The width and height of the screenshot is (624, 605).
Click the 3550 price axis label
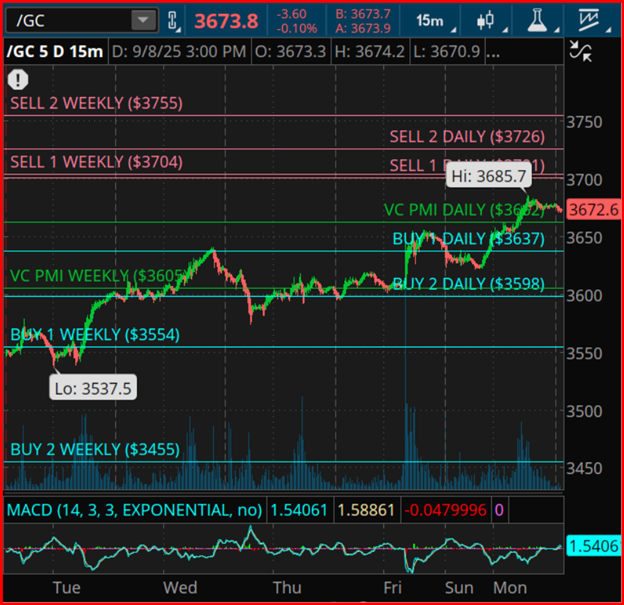click(x=584, y=353)
